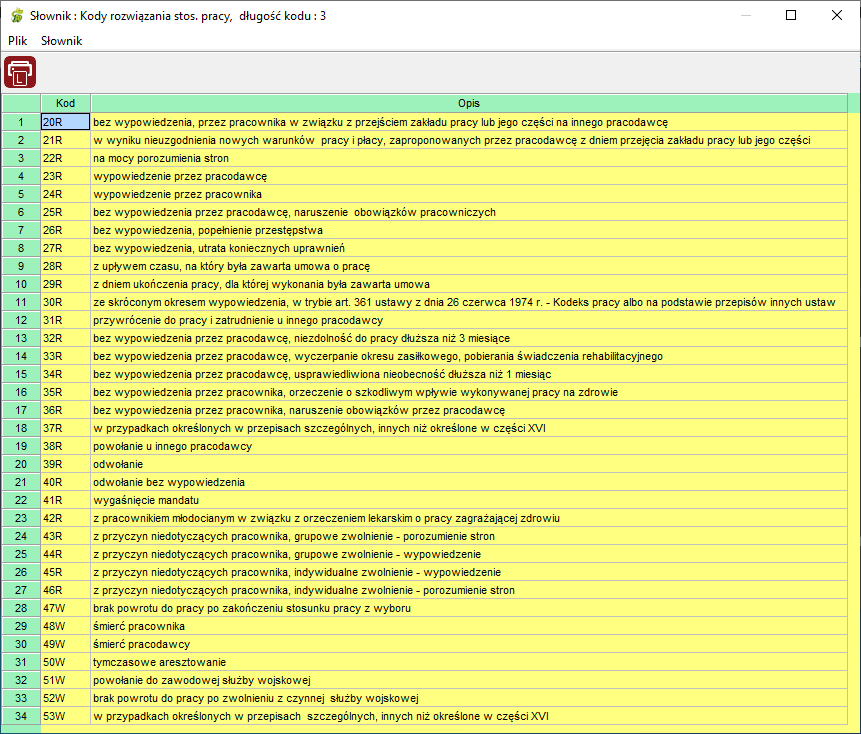Select the 'odwołanie' description for 39R

(469, 464)
